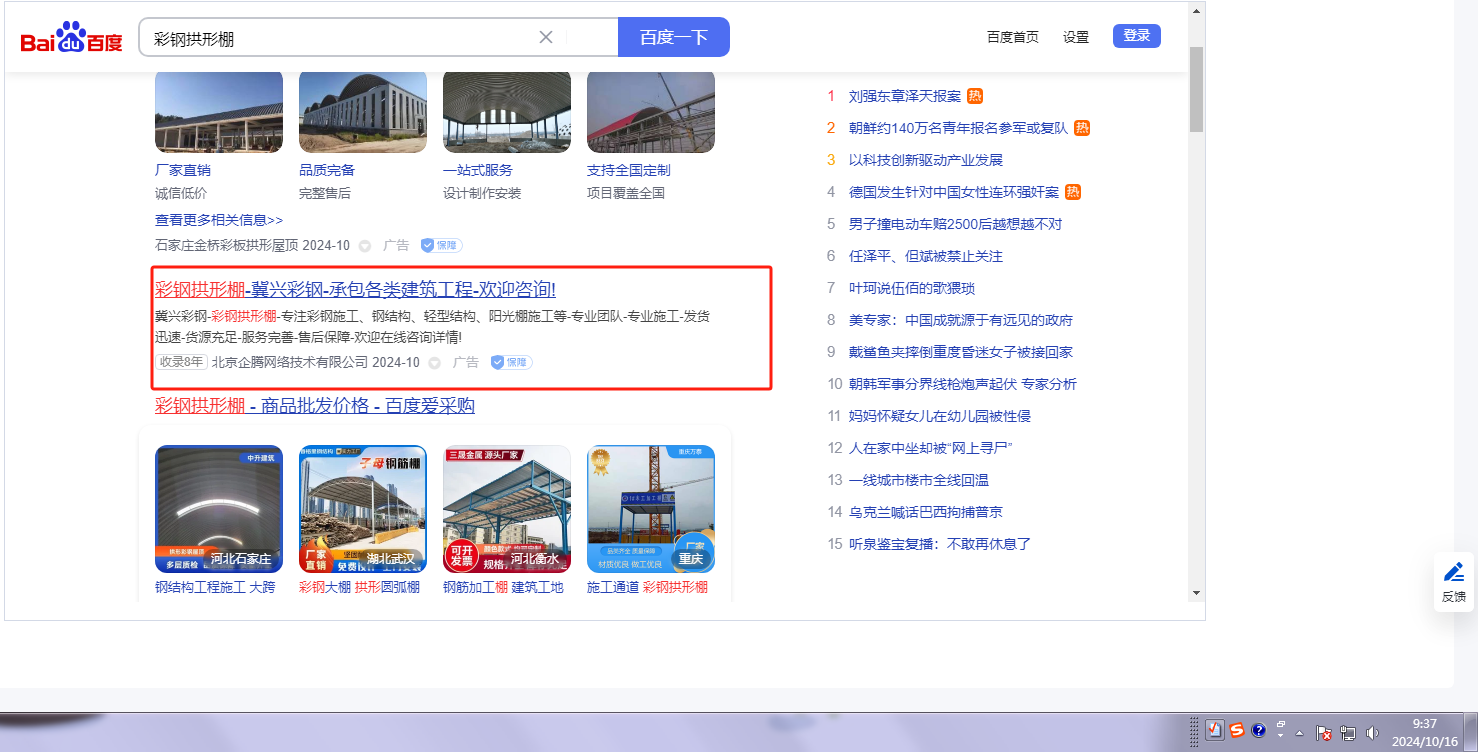This screenshot has width=1478, height=752.
Task: Clear the search box with the X icon
Action: click(546, 37)
